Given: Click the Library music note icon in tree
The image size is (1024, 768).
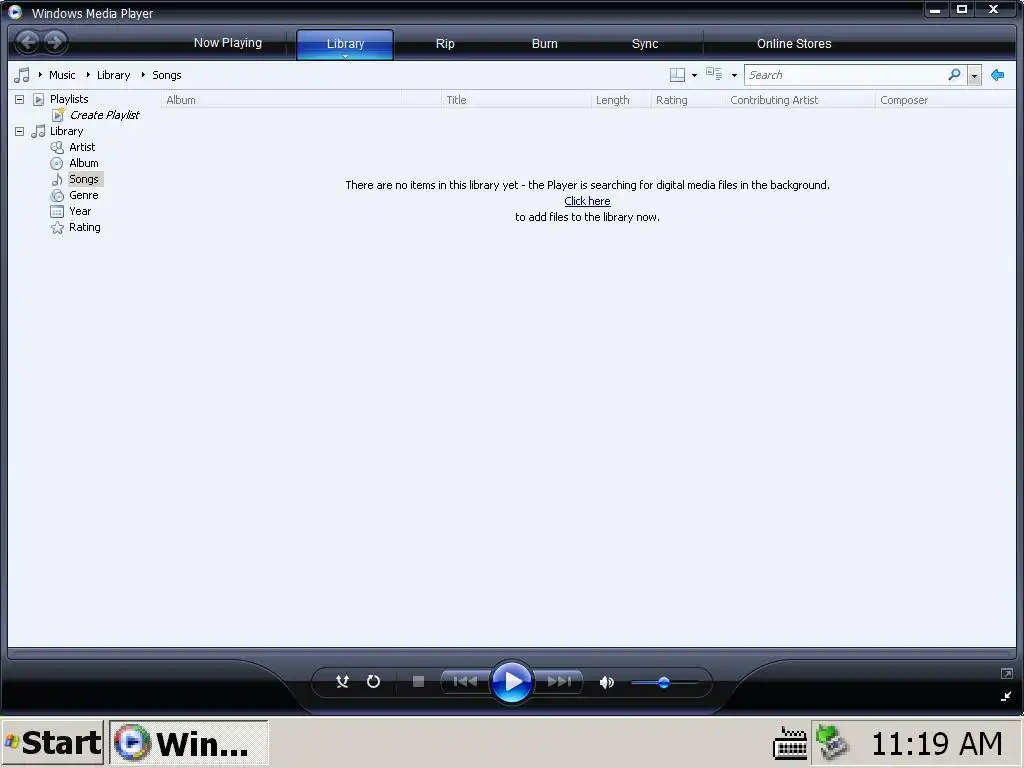Looking at the screenshot, I should click(x=38, y=131).
